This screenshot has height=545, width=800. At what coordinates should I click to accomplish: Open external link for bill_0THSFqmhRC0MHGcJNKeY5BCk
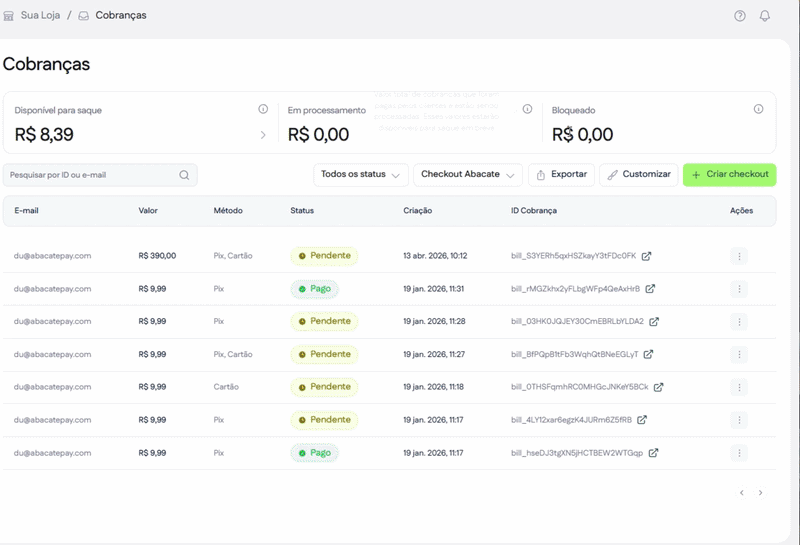(x=659, y=387)
